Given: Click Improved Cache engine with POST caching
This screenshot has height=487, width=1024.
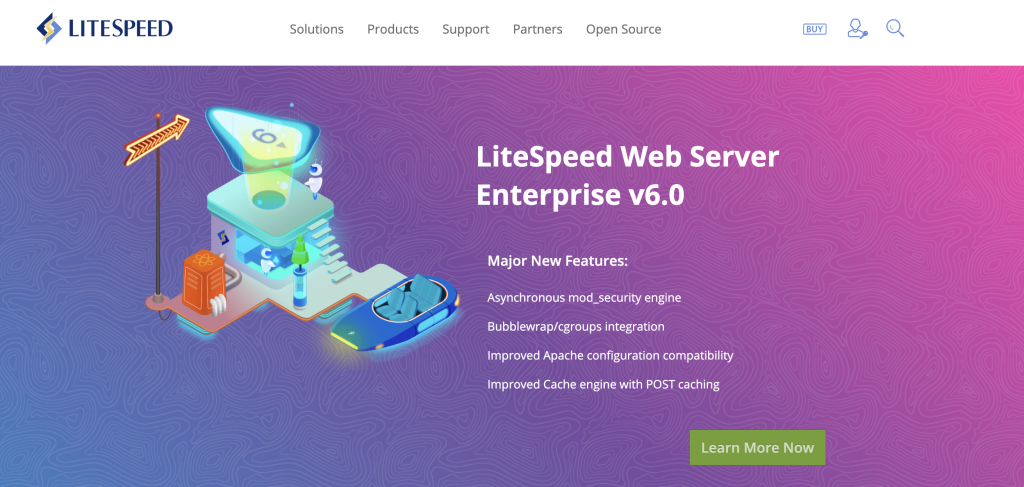Looking at the screenshot, I should pos(603,385).
